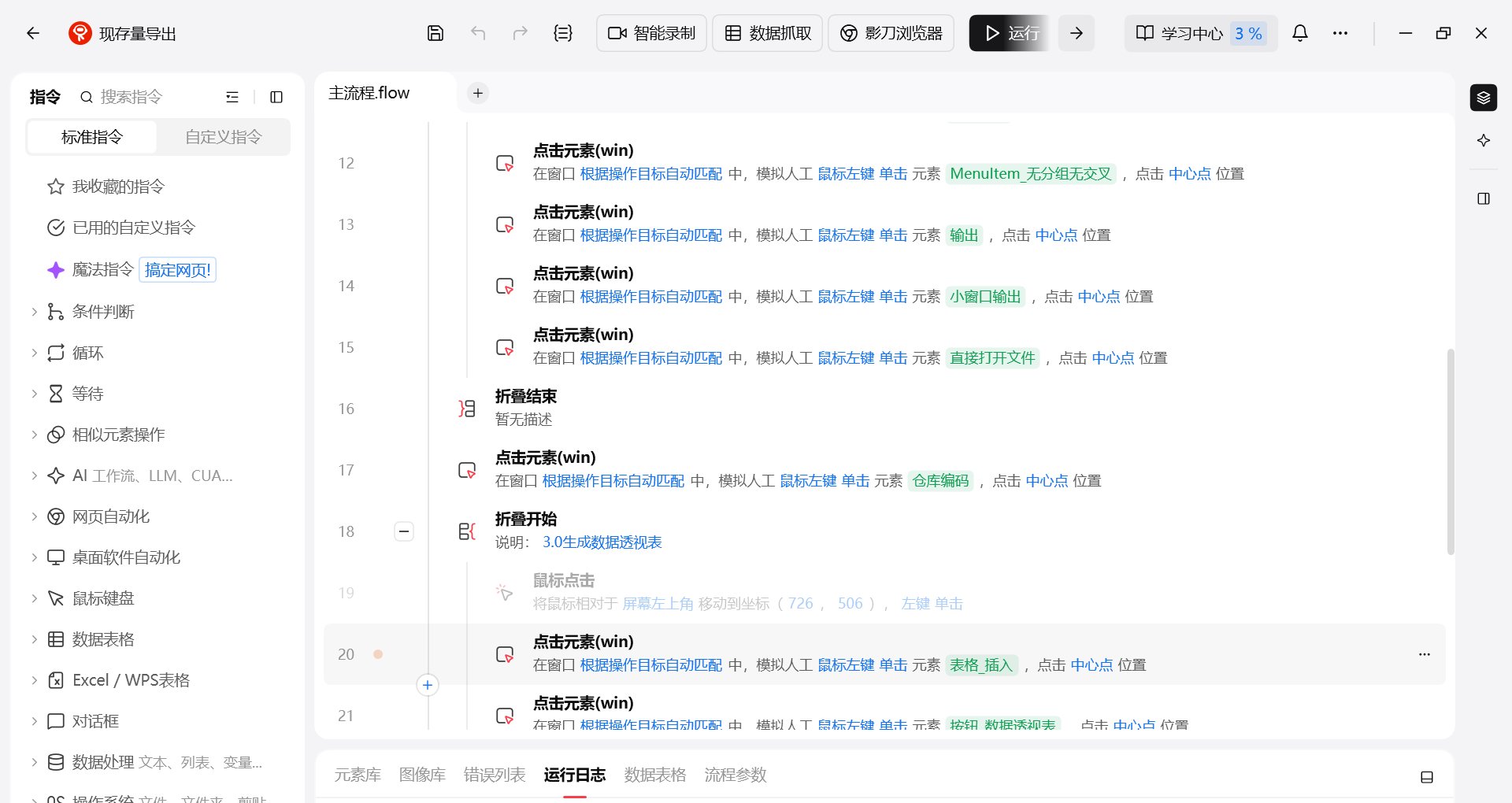Toggle the instruction panel layout icon

[276, 97]
